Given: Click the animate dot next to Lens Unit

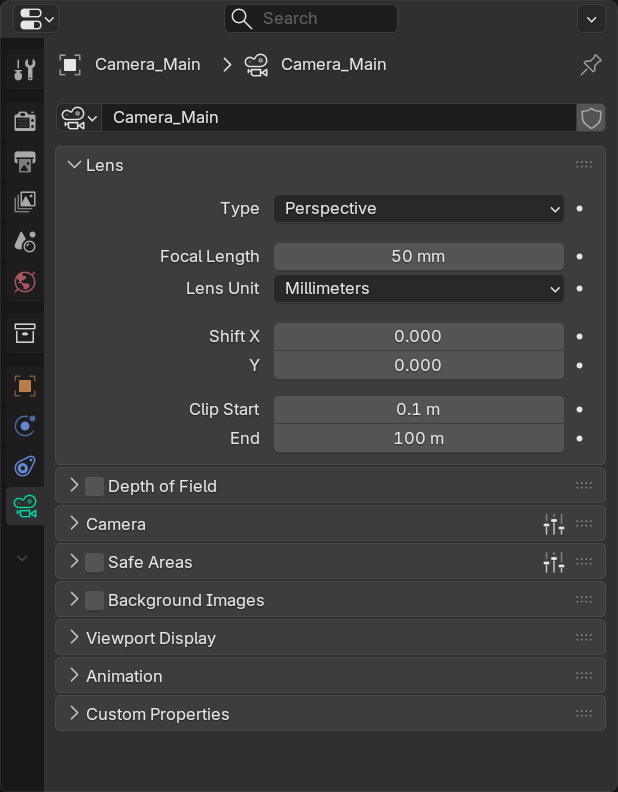Looking at the screenshot, I should [580, 288].
